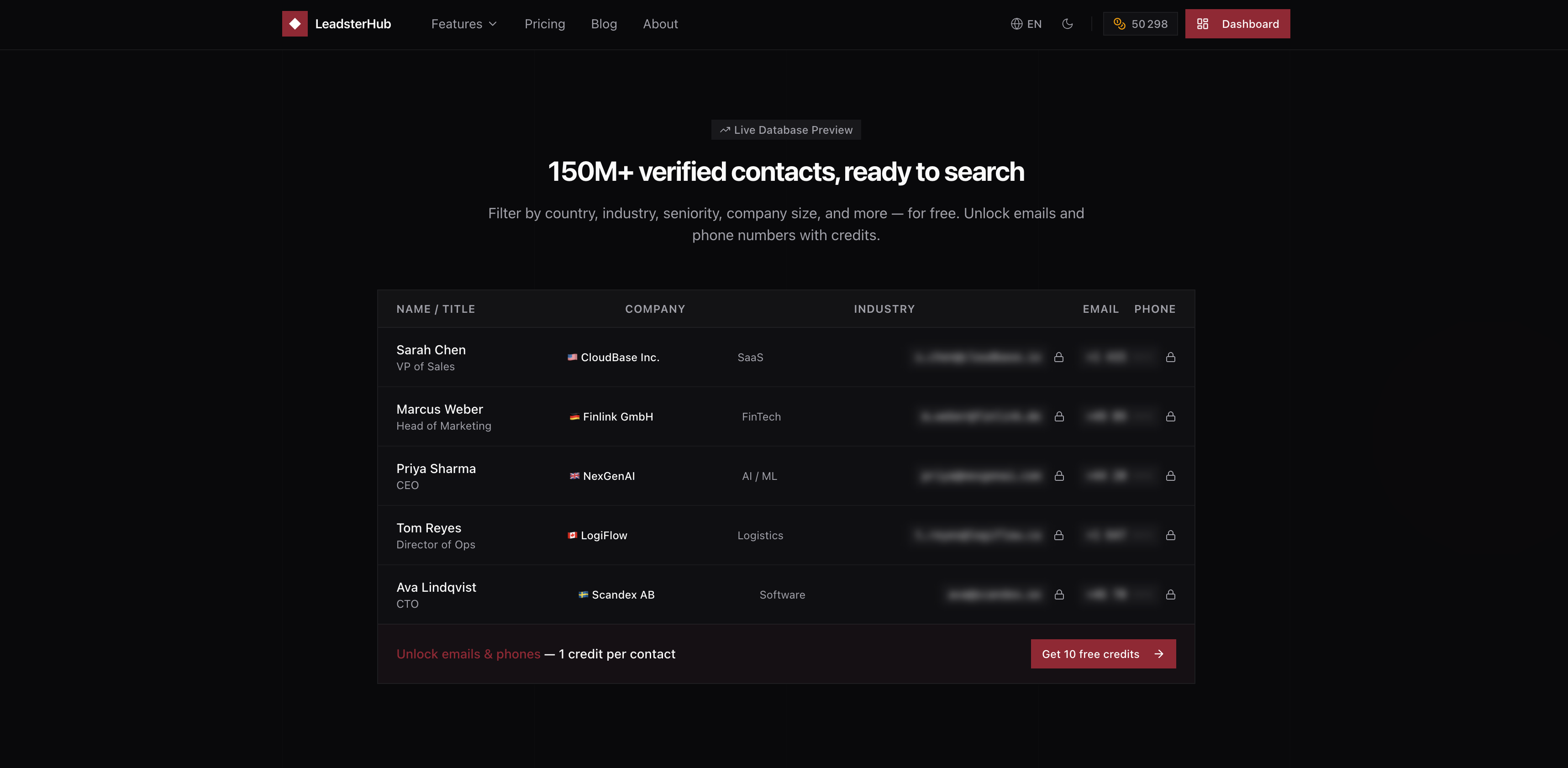Click Get 10 free credits button
1568x768 pixels.
(x=1102, y=653)
